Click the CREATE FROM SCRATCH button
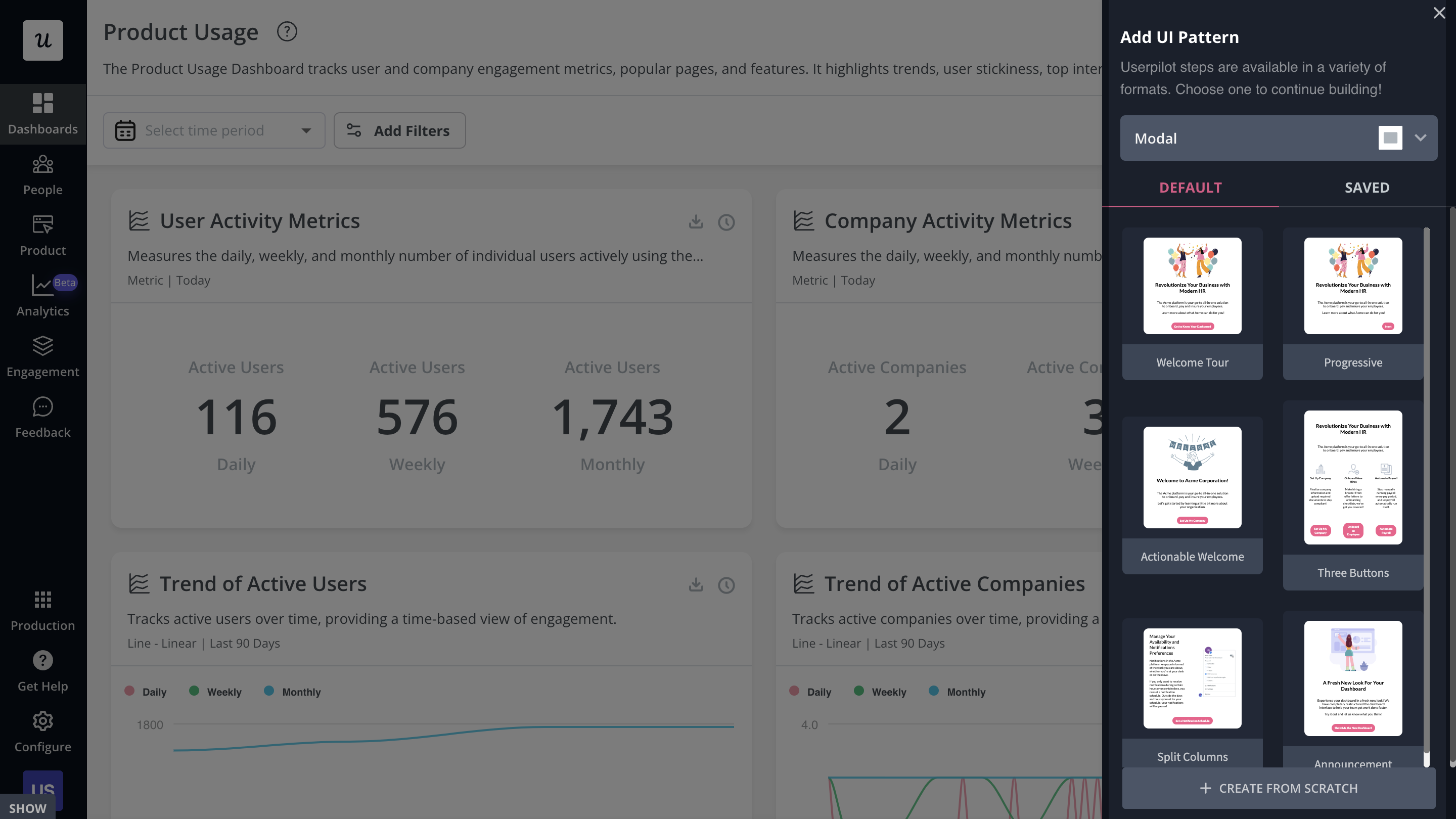Viewport: 1456px width, 819px height. [1279, 788]
